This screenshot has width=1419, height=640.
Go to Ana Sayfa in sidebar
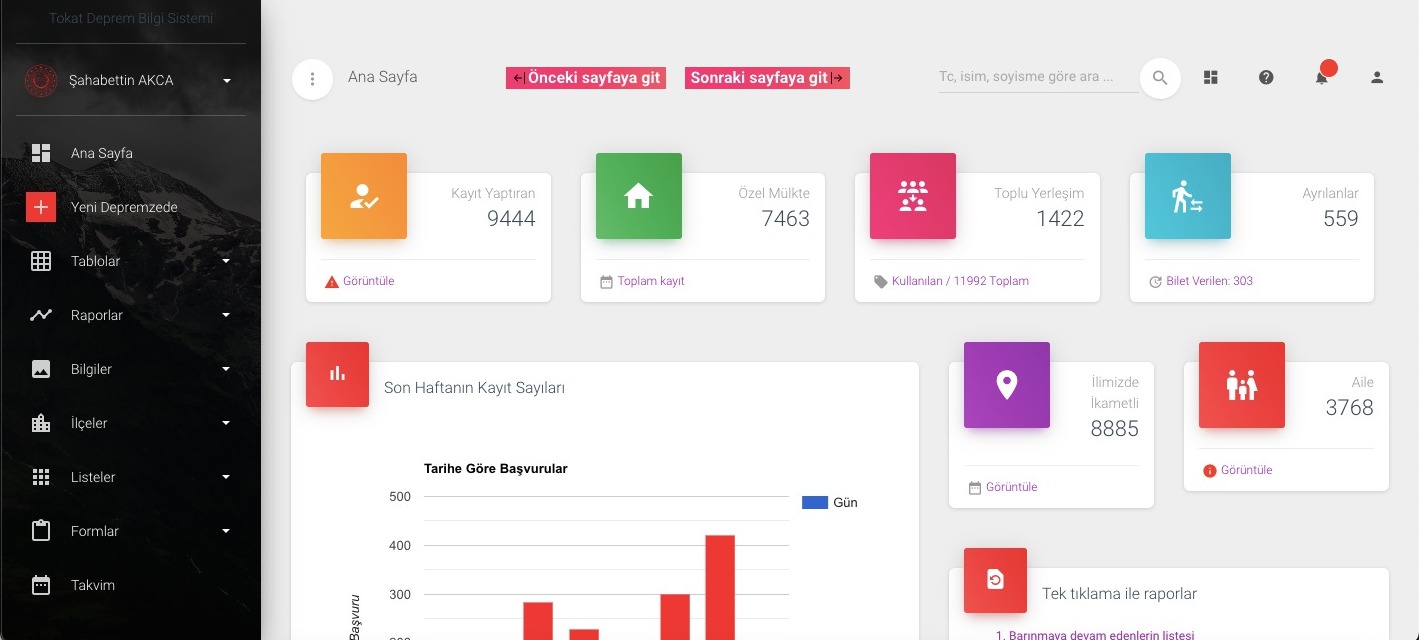(101, 153)
